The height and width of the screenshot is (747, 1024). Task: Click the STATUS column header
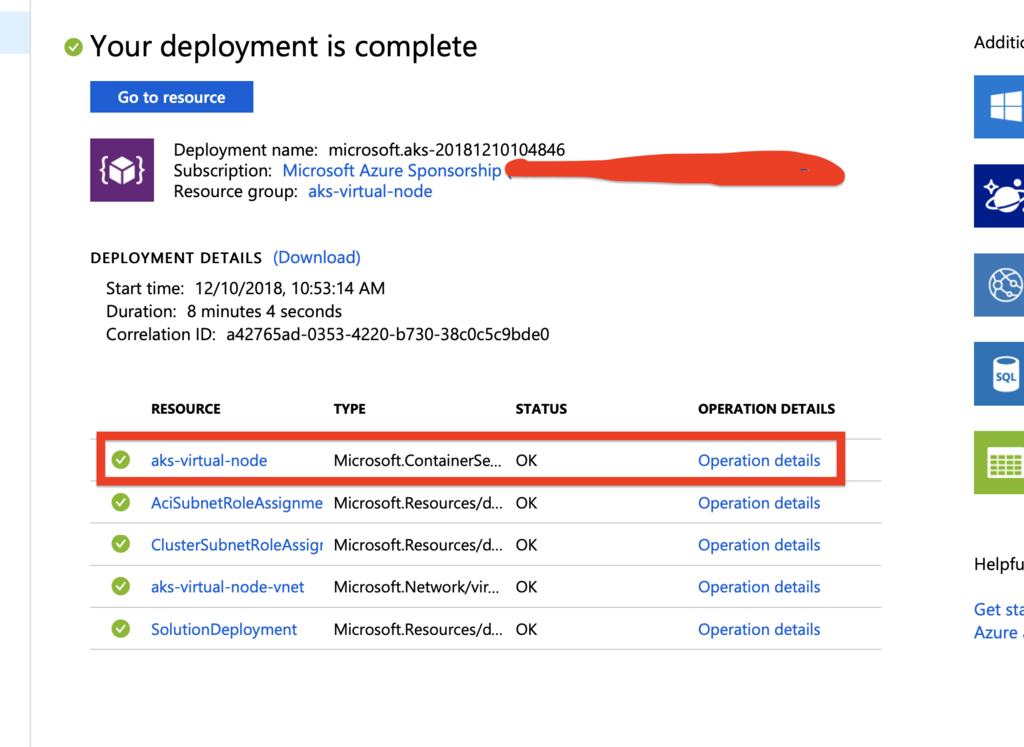pyautogui.click(x=541, y=409)
